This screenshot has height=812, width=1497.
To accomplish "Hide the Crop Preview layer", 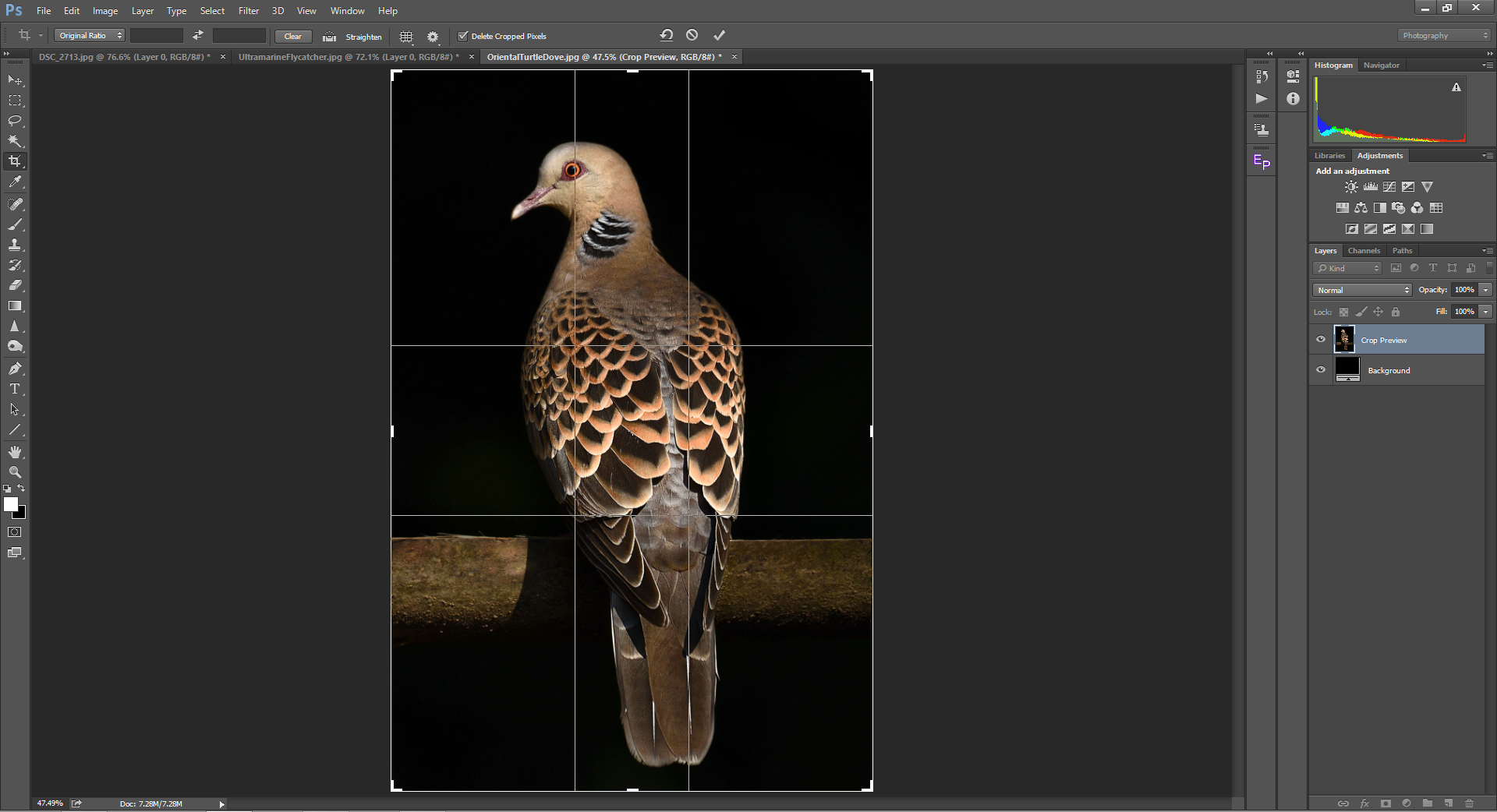I will [1321, 340].
